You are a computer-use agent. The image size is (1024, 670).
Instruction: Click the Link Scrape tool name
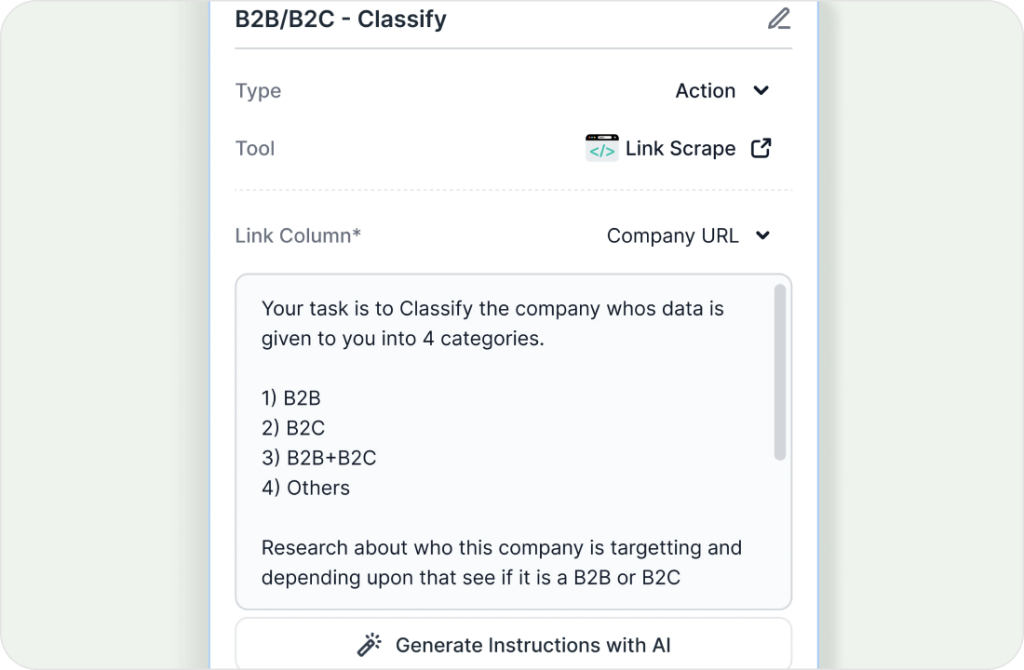680,148
